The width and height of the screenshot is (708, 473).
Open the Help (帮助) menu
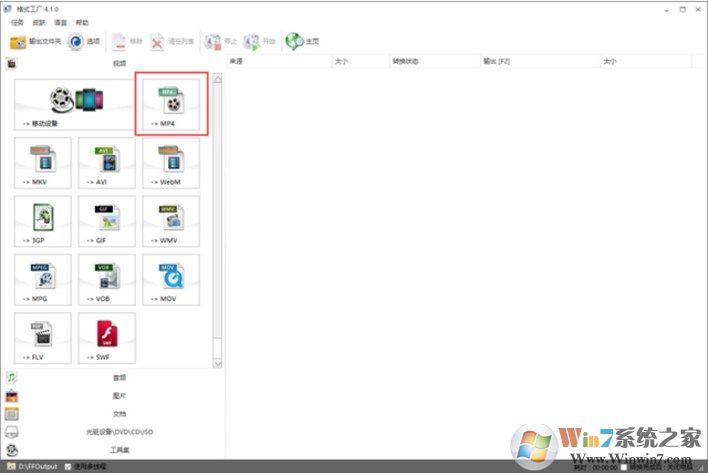tap(82, 22)
